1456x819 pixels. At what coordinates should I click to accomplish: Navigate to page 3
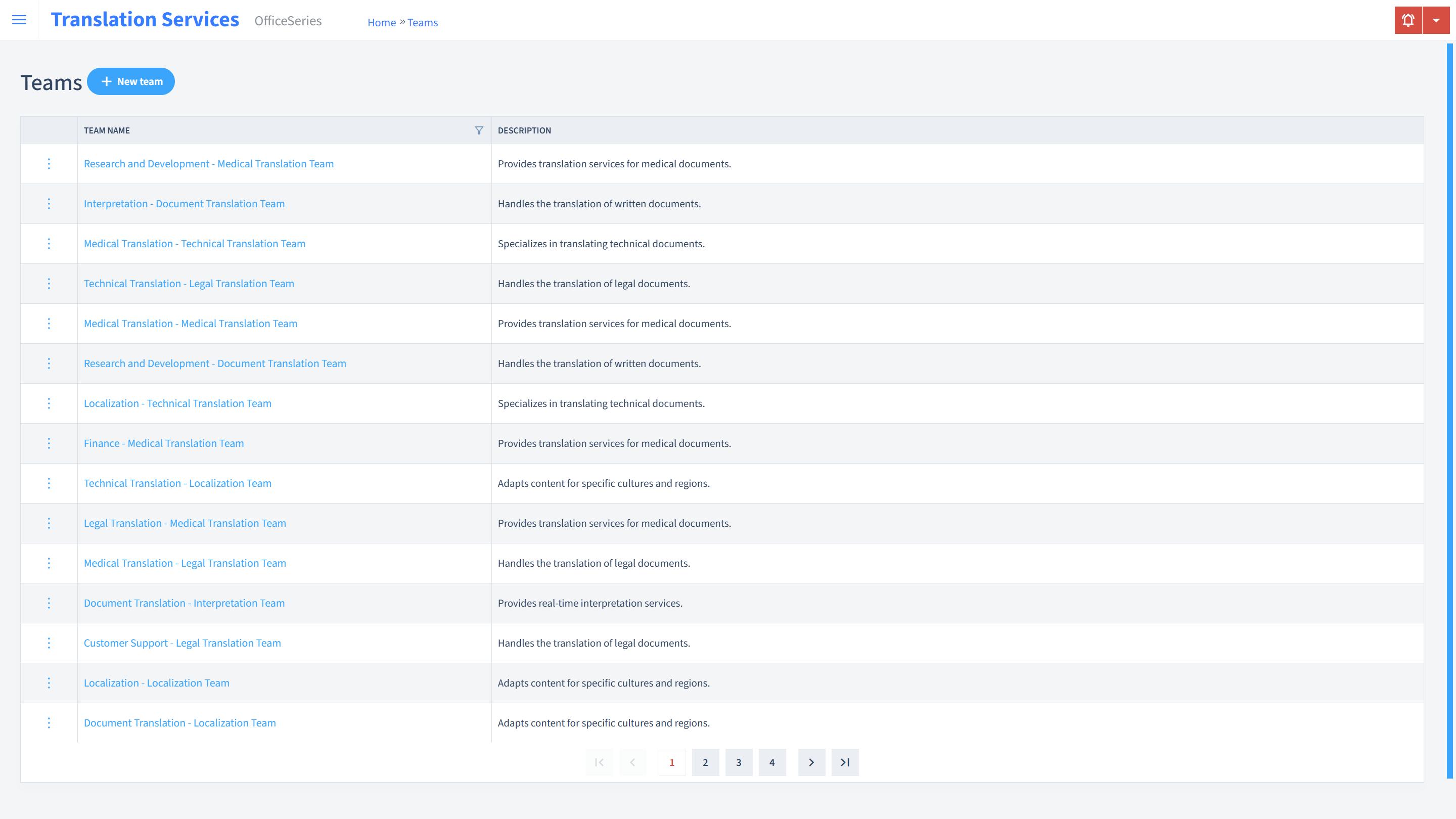[739, 762]
